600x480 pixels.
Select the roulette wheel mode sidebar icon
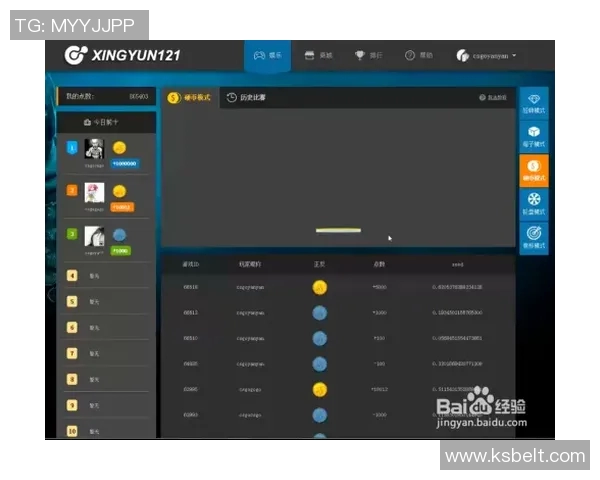(533, 203)
